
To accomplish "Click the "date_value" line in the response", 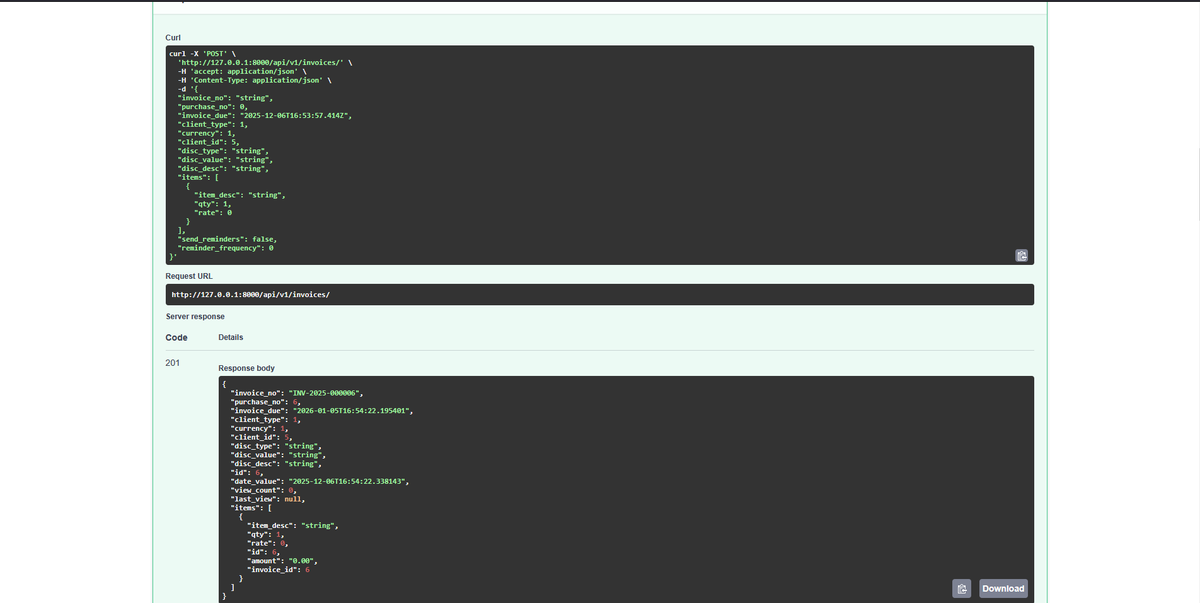I will click(320, 481).
